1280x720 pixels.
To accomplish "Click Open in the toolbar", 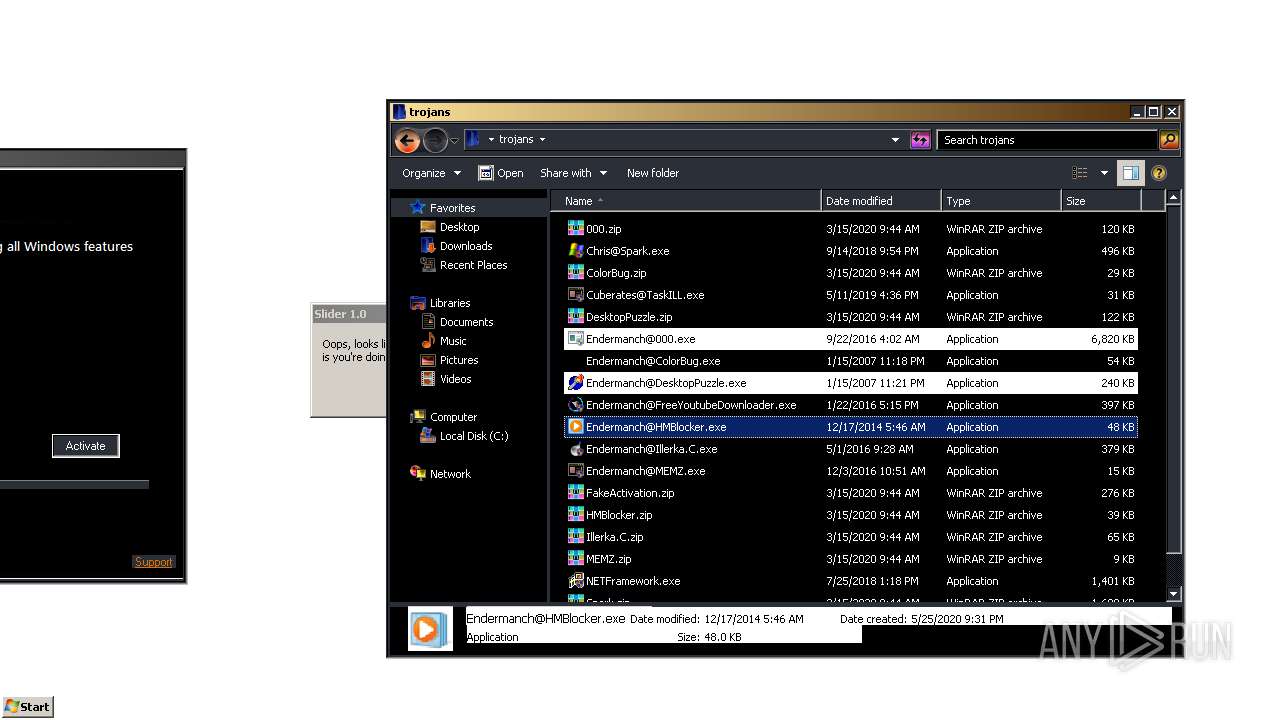I will point(501,173).
